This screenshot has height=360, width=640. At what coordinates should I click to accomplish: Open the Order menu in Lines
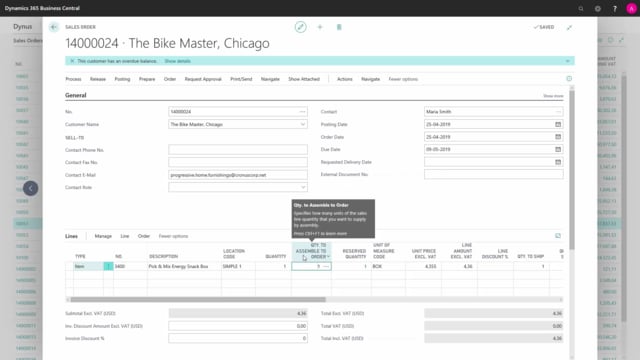(x=144, y=236)
